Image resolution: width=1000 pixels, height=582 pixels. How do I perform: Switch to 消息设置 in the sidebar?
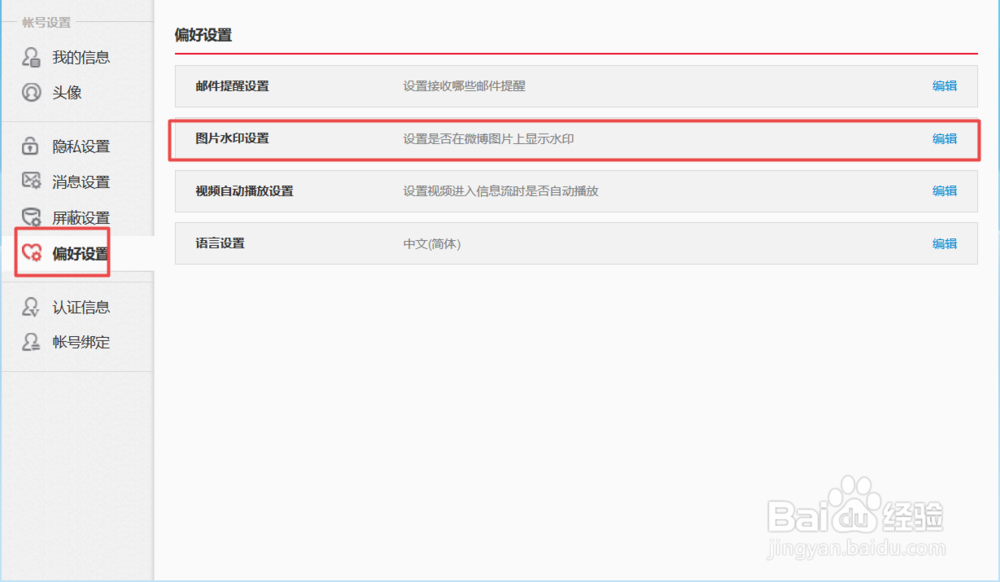[81, 182]
